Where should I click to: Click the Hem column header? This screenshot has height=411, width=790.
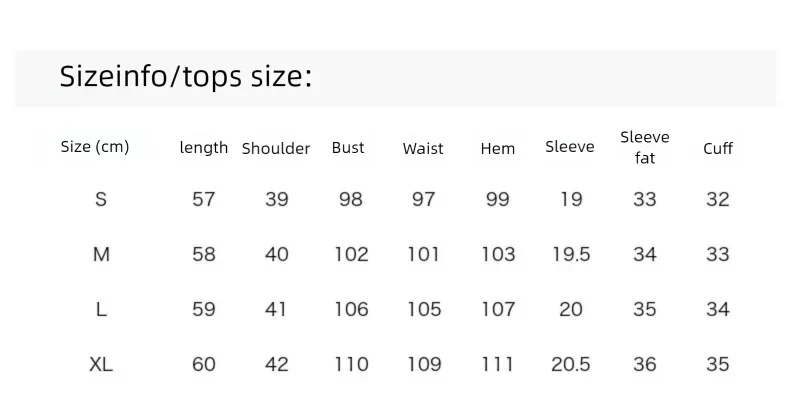(x=498, y=149)
